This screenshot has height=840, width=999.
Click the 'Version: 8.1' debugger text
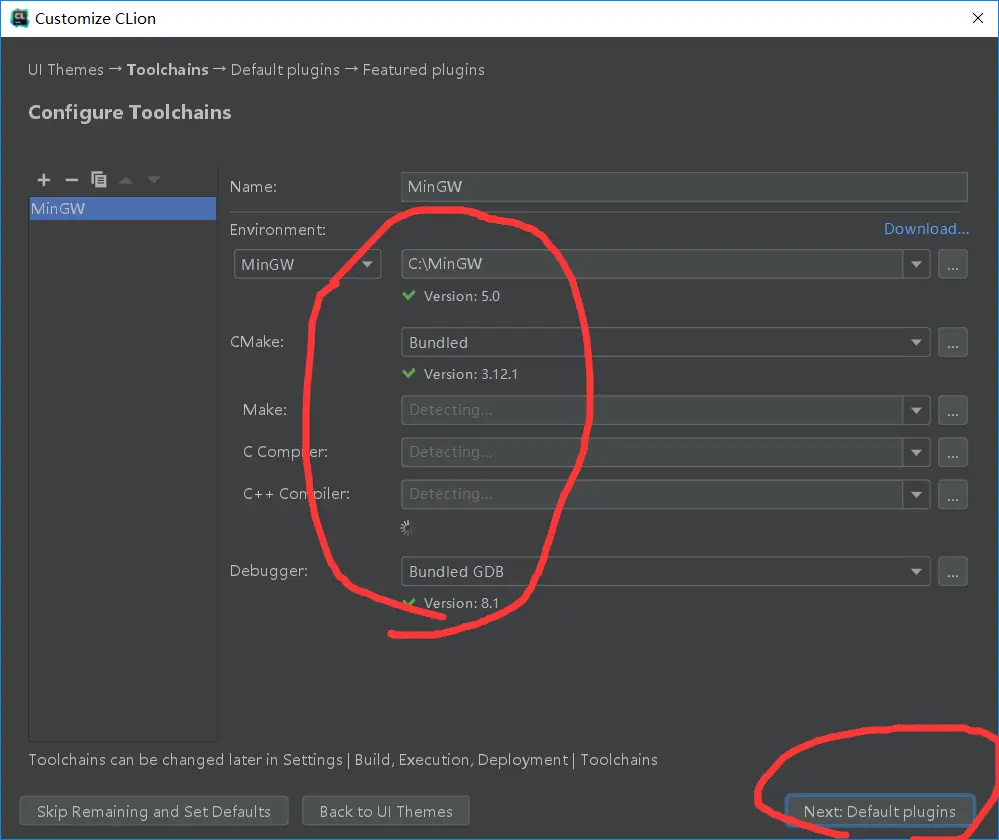pos(461,603)
